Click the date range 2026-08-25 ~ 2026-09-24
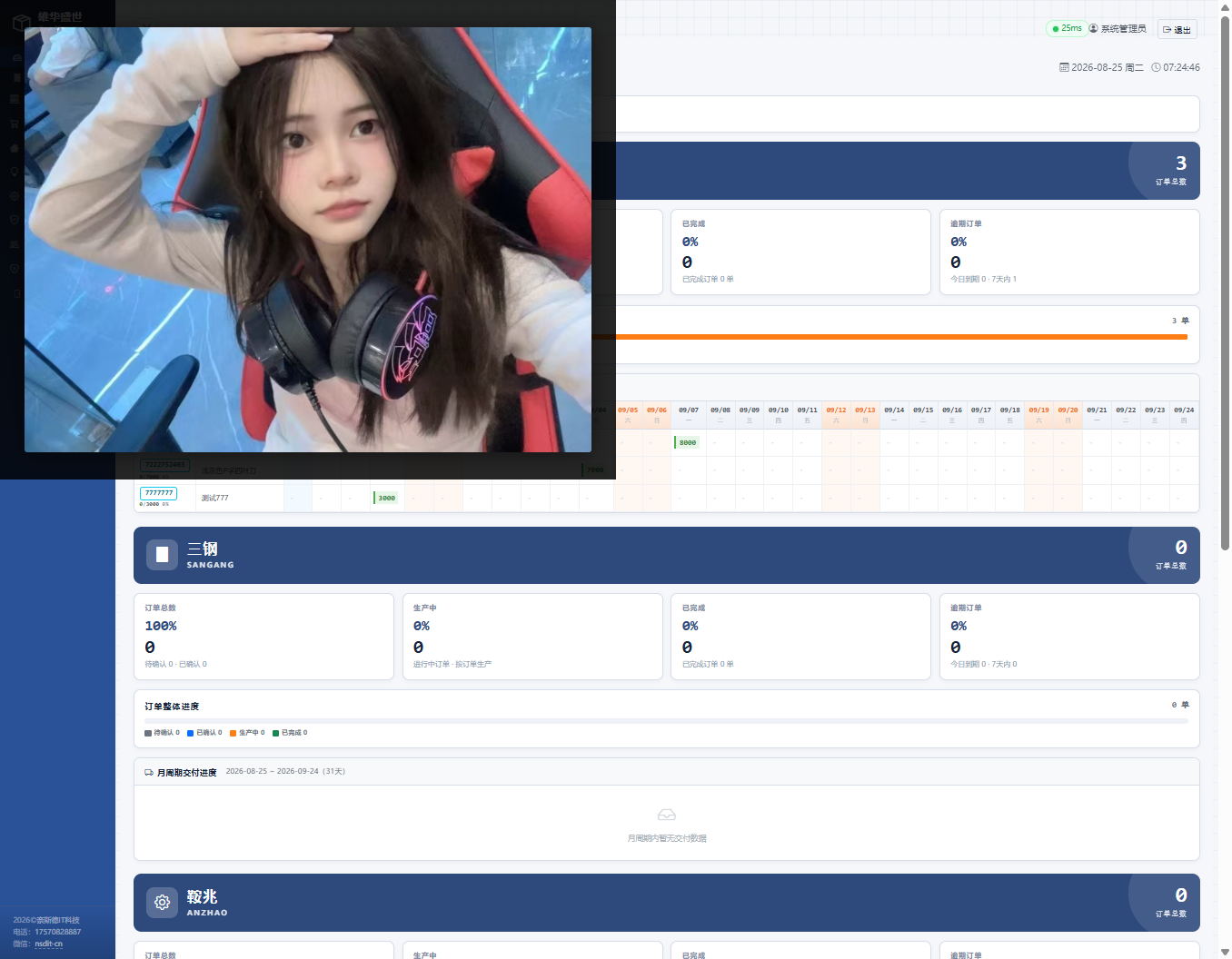 point(285,772)
